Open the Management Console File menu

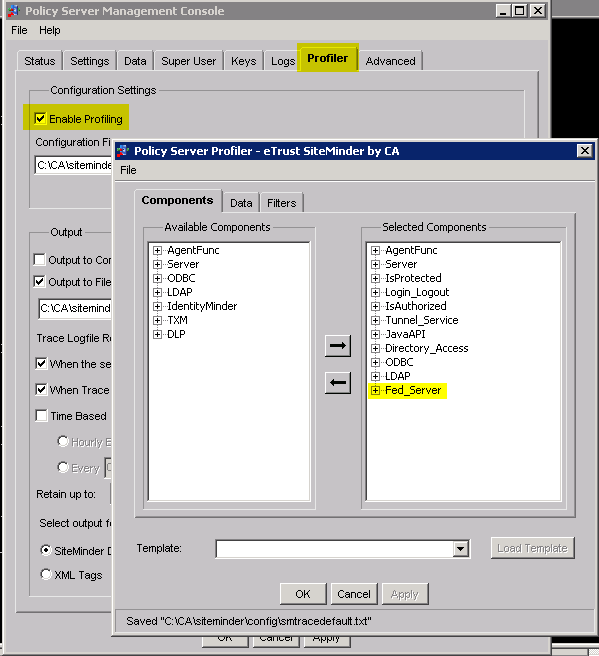click(19, 30)
